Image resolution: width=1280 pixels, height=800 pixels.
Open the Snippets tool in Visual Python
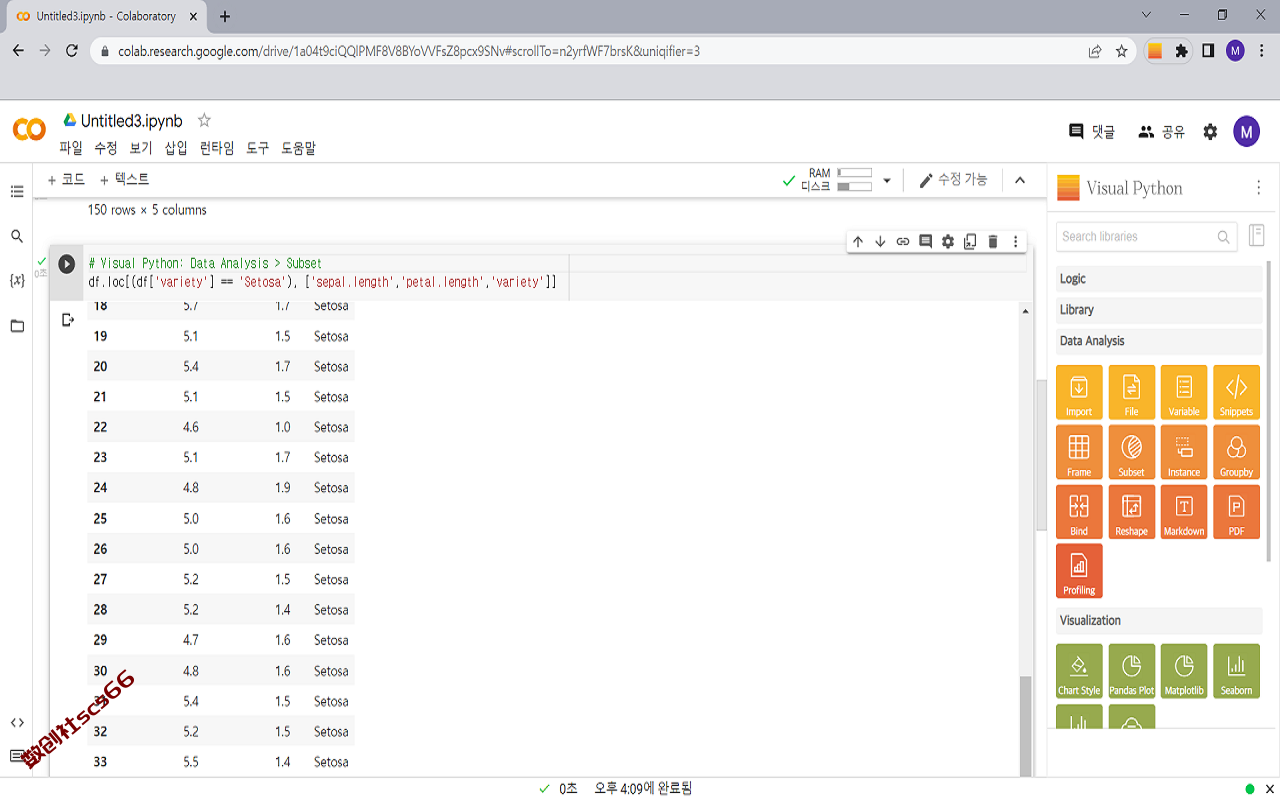pos(1236,392)
